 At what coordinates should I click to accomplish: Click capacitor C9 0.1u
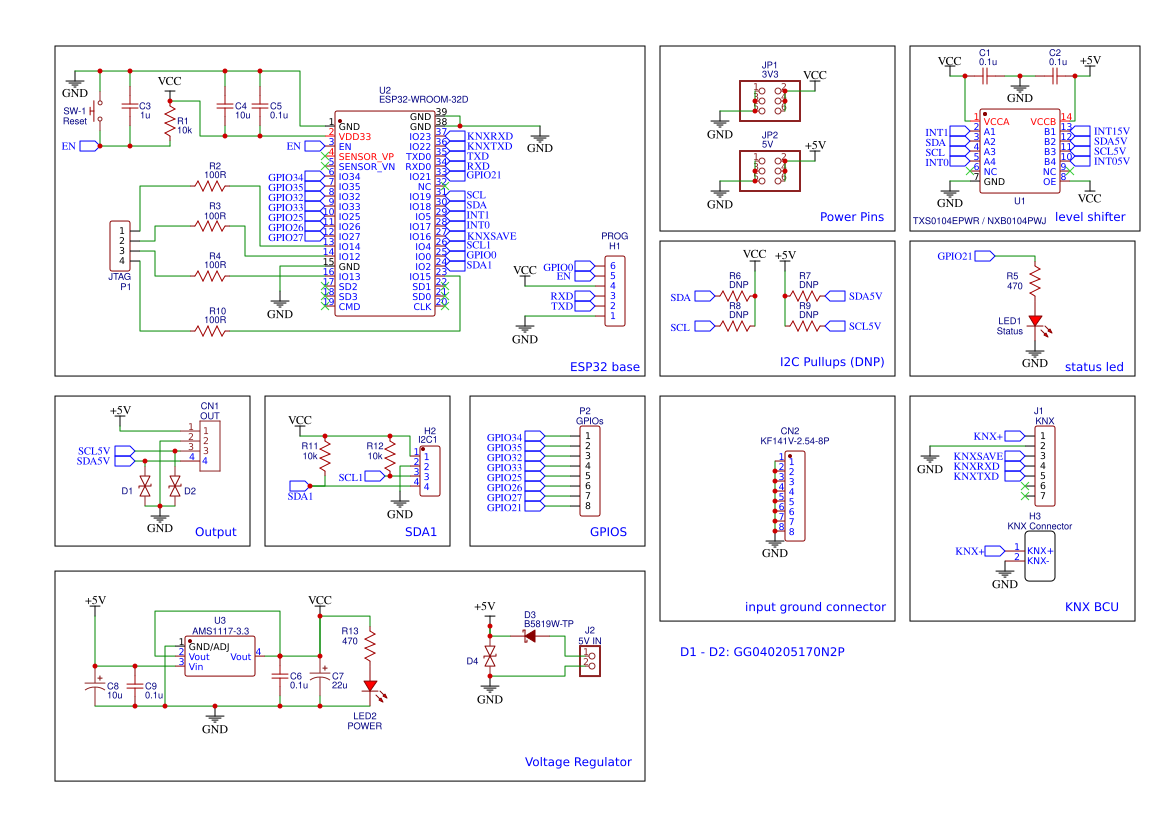click(135, 685)
